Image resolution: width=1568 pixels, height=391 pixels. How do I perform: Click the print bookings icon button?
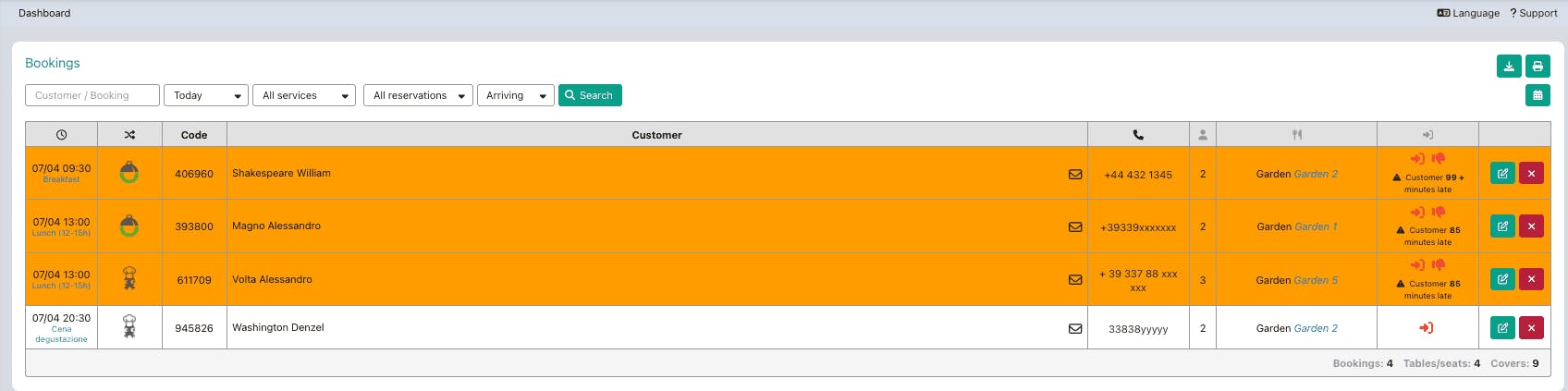1537,67
